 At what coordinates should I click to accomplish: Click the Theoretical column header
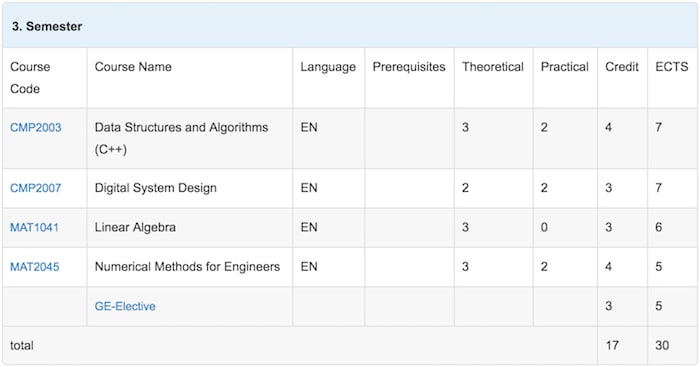click(x=493, y=67)
